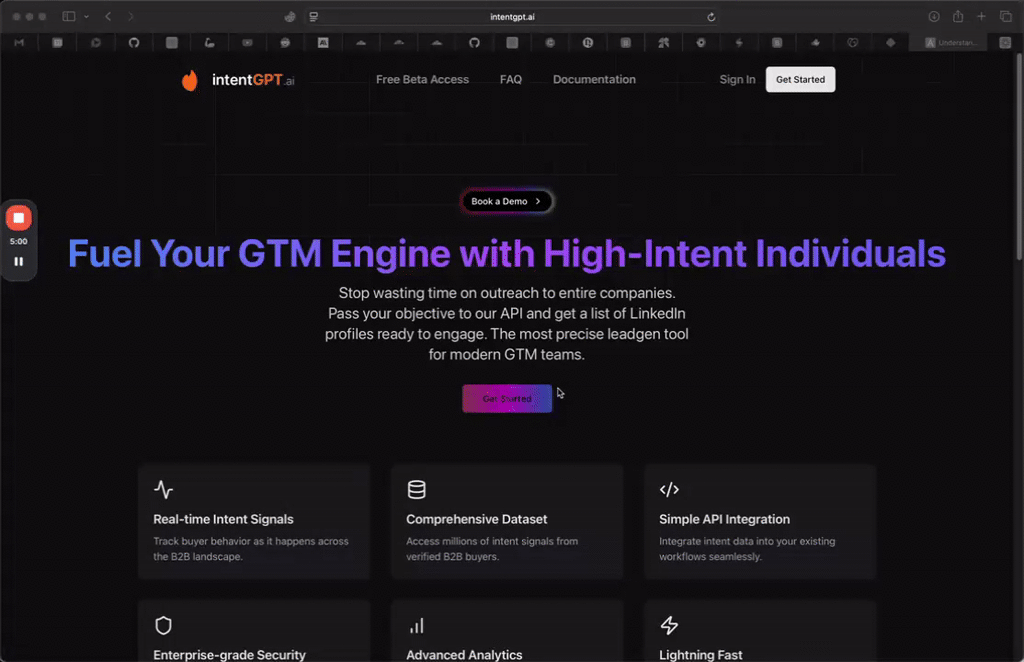Stop the screen recording with the red button

click(18, 218)
